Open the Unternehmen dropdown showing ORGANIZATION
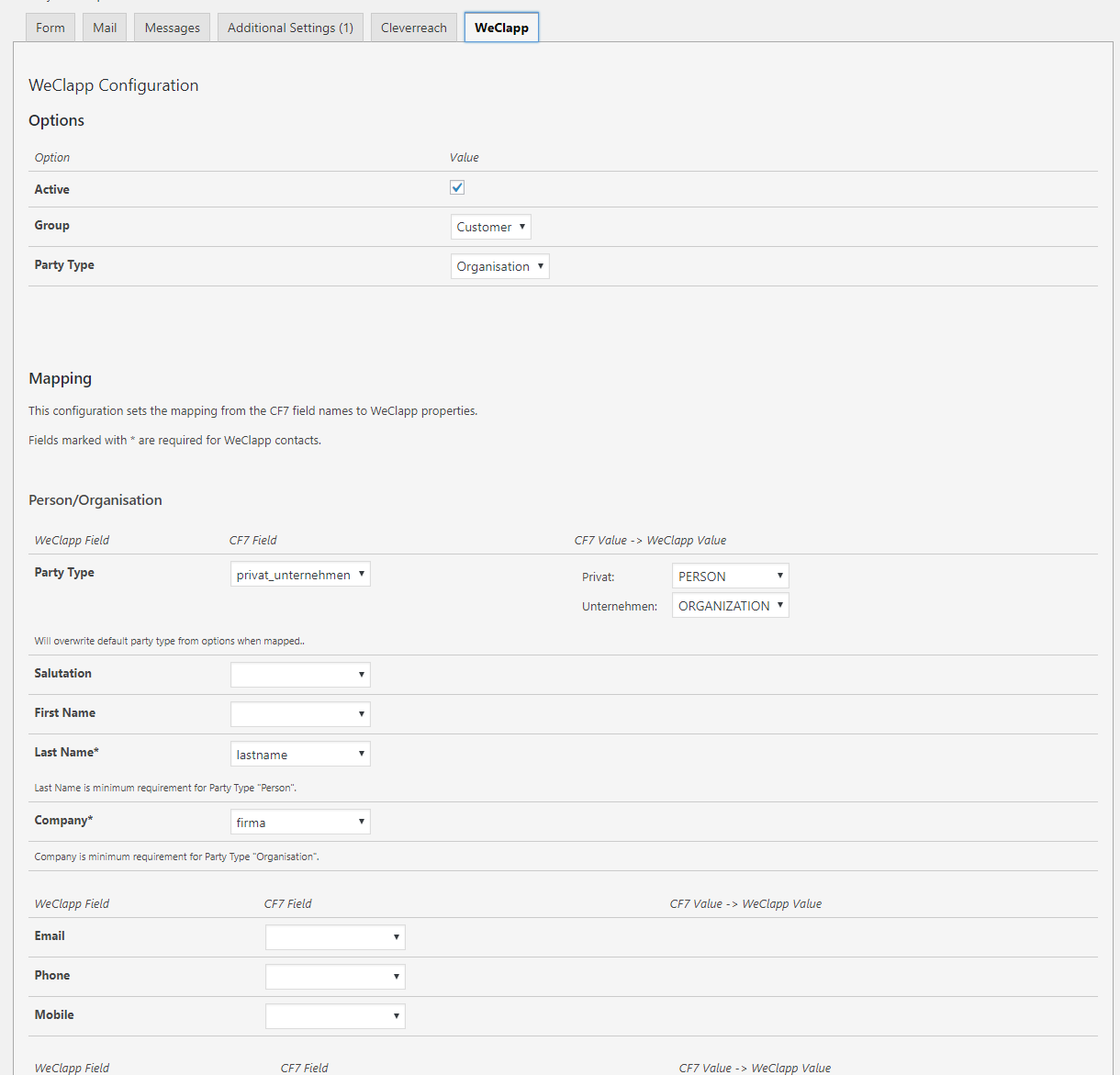 [x=731, y=605]
